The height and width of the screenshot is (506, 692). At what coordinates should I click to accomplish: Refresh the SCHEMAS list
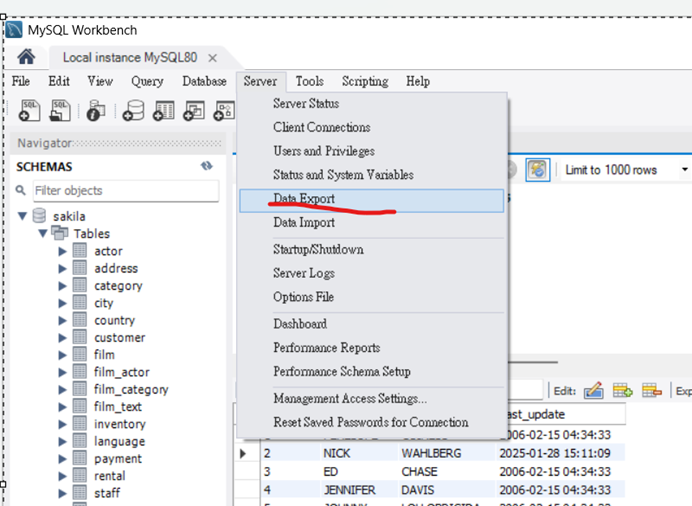pos(207,166)
